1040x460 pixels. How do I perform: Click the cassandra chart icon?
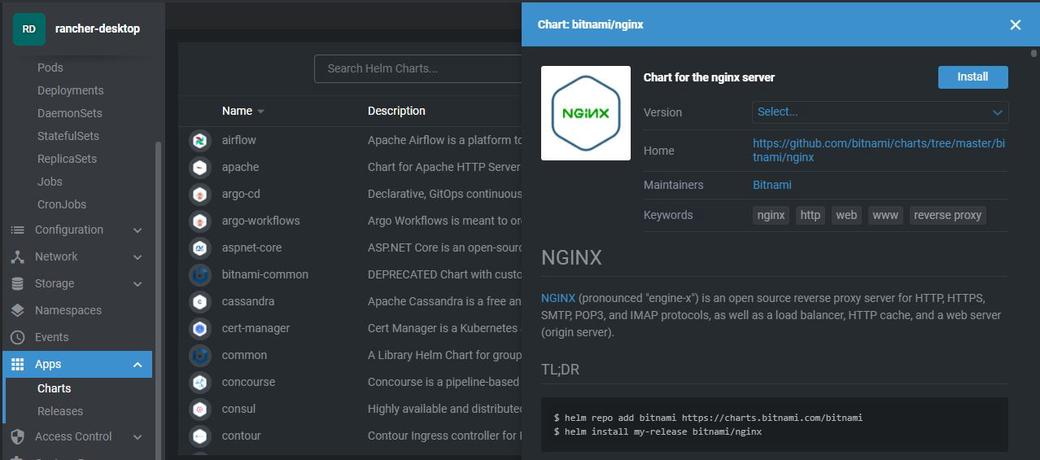tap(199, 302)
